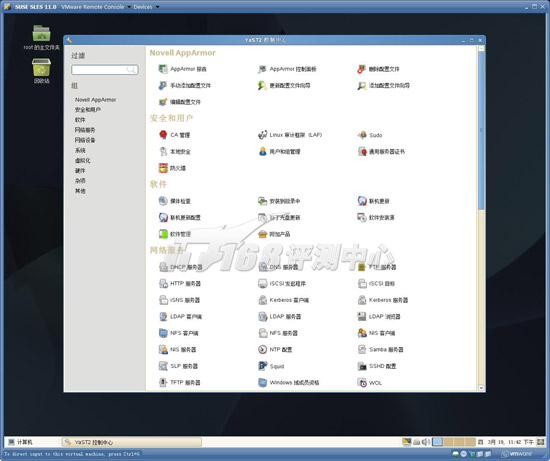Open the 本地安全 module

point(175,152)
